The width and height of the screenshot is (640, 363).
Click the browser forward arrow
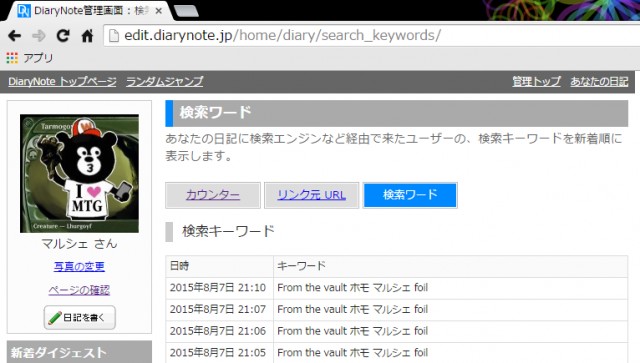tap(39, 36)
